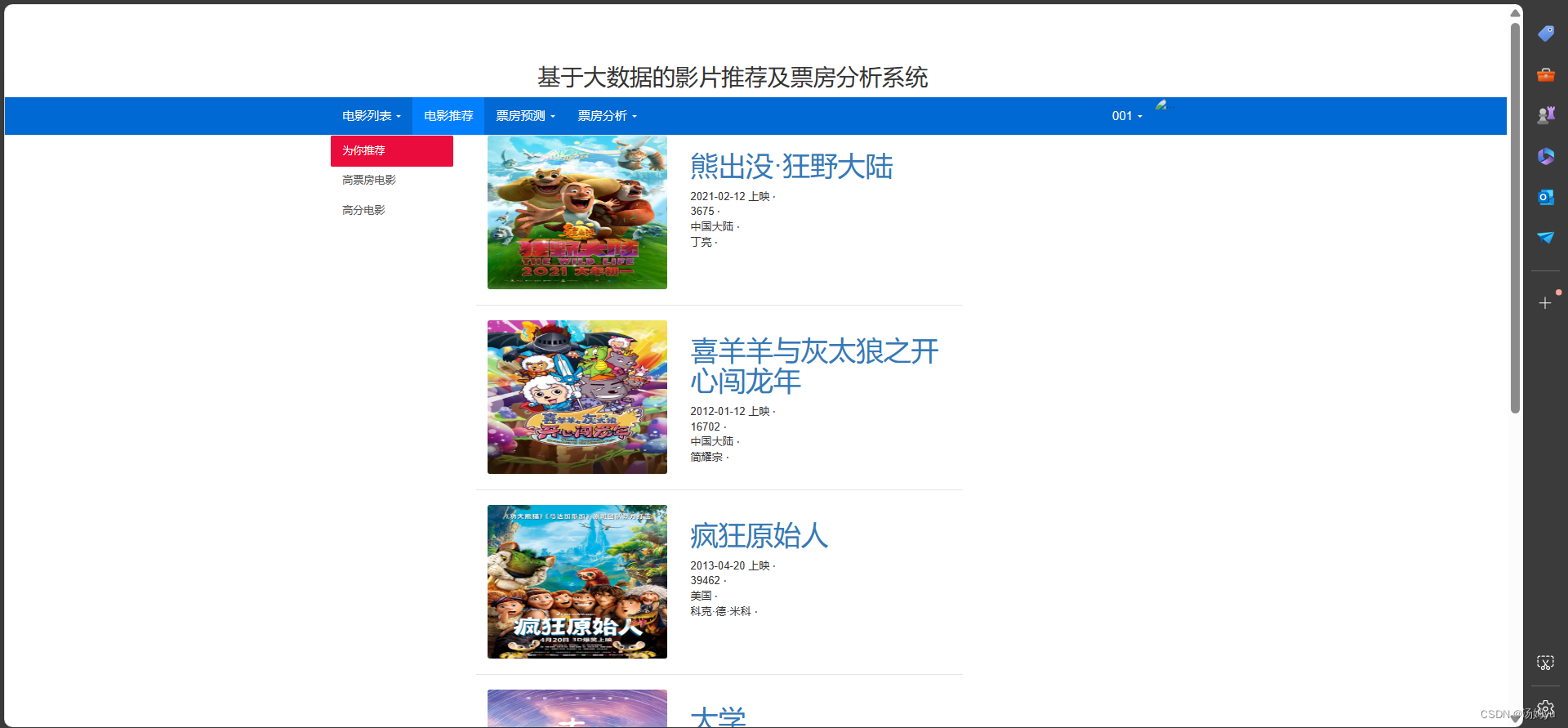Click the 疯狂原始人 poster thumbnail

[x=577, y=582]
